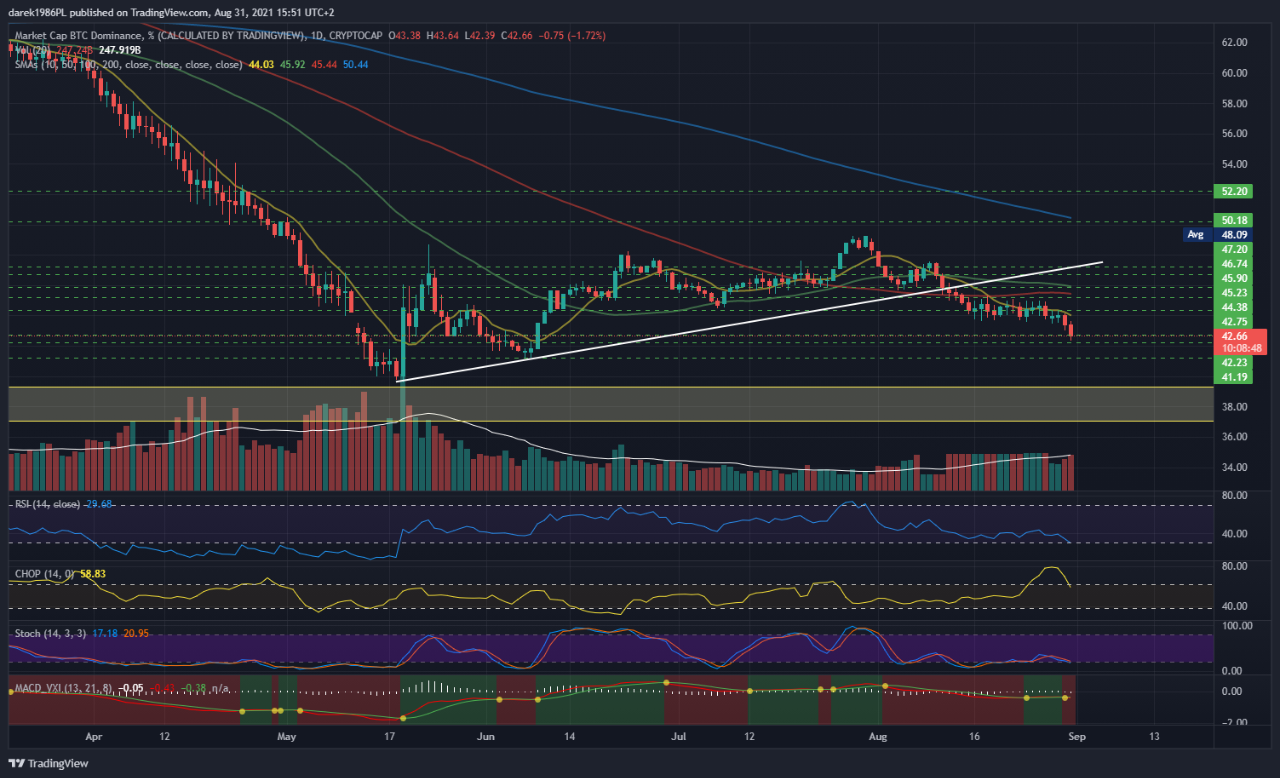Click the green 50.18 level label

click(x=1233, y=220)
